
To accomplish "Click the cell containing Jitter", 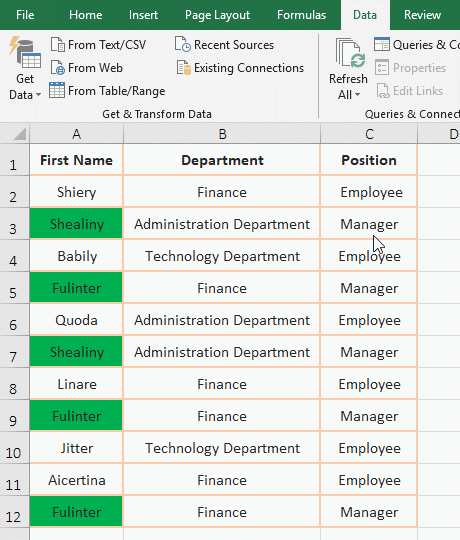I will (76, 448).
